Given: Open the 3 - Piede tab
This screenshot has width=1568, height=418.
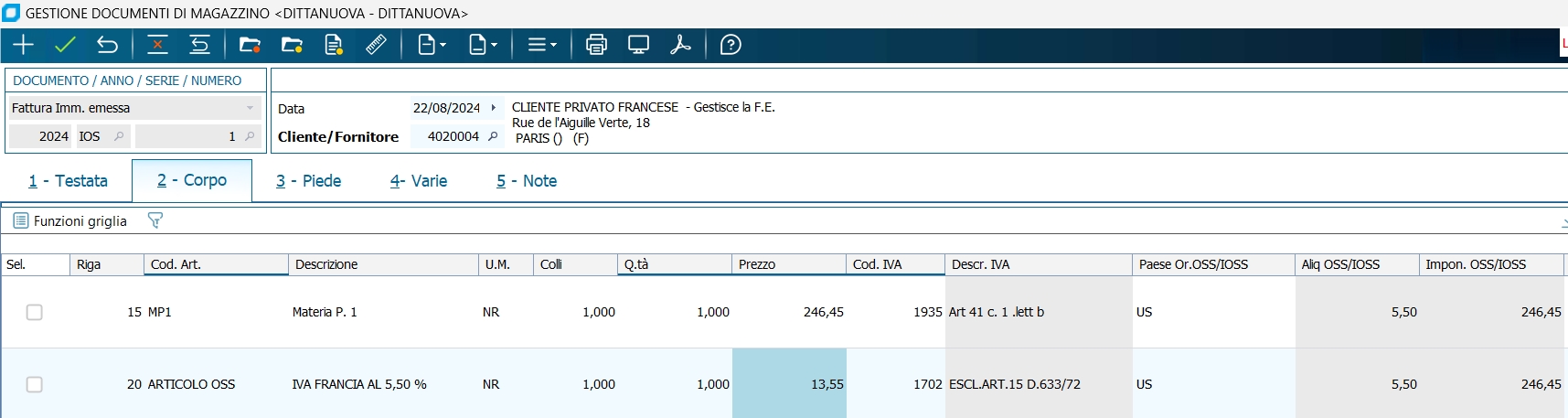Looking at the screenshot, I should tap(309, 181).
